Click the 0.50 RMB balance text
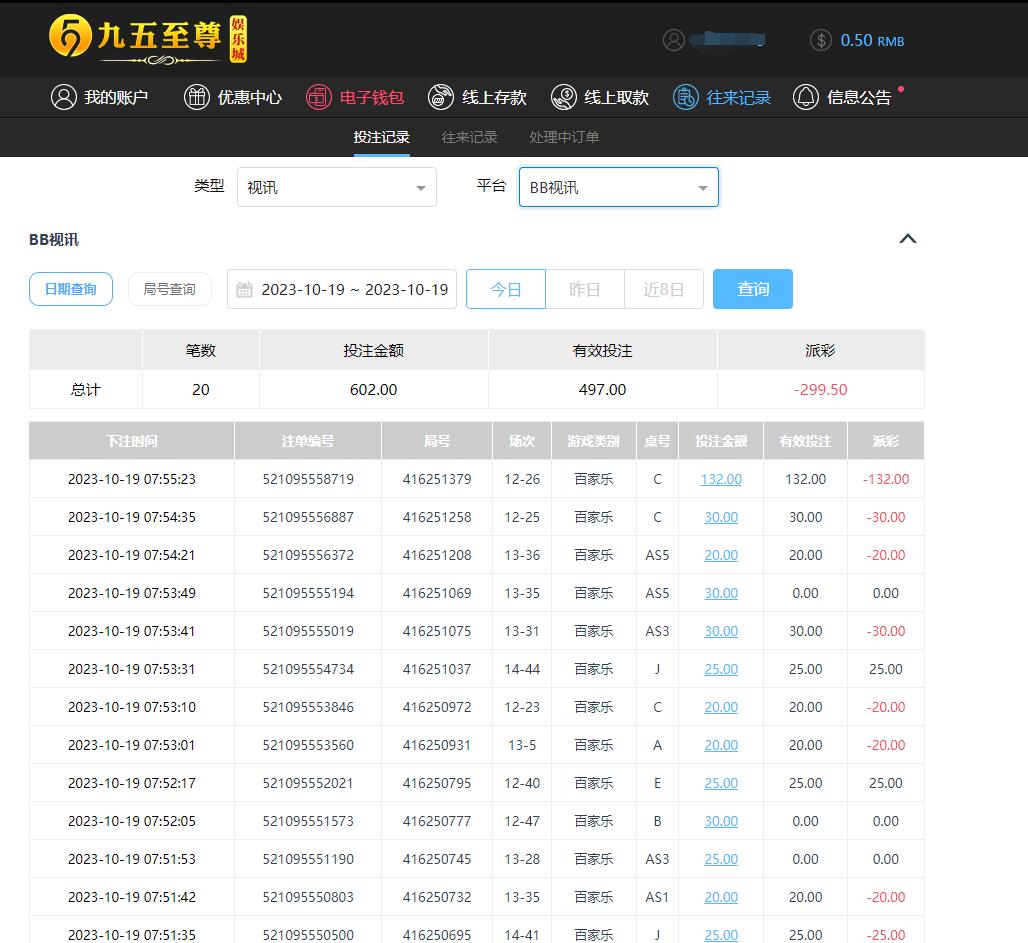This screenshot has width=1028, height=943. (872, 41)
